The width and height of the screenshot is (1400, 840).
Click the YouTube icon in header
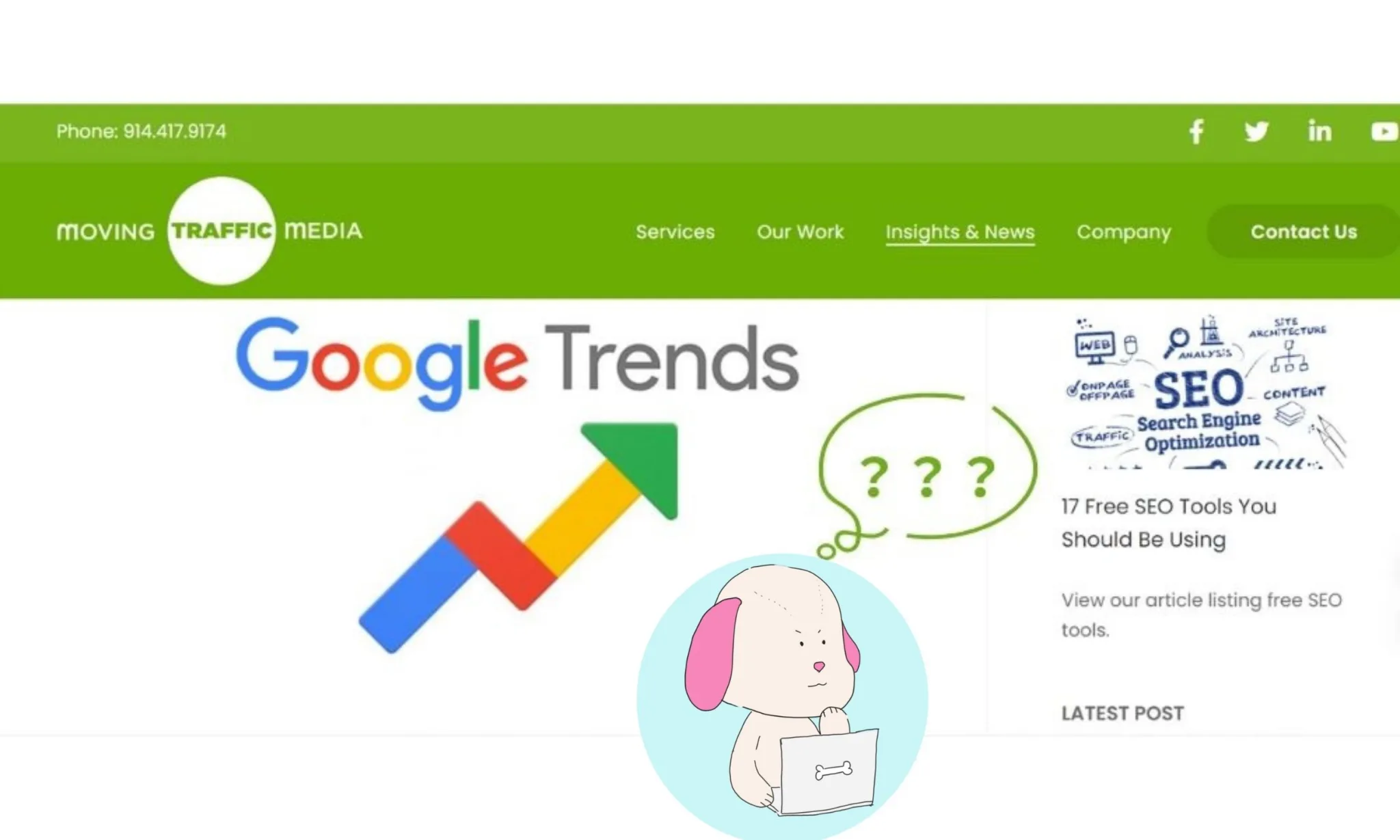[1384, 131]
